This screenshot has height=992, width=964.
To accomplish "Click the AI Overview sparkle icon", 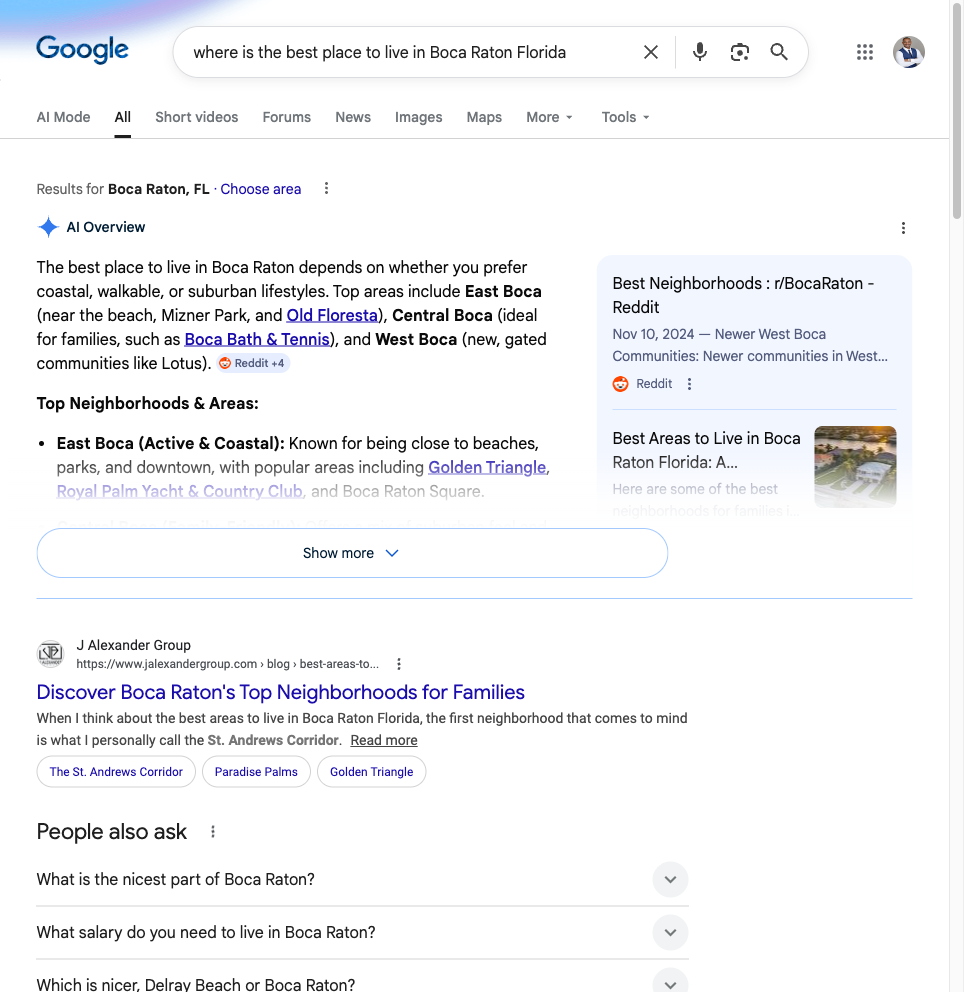I will [x=47, y=227].
